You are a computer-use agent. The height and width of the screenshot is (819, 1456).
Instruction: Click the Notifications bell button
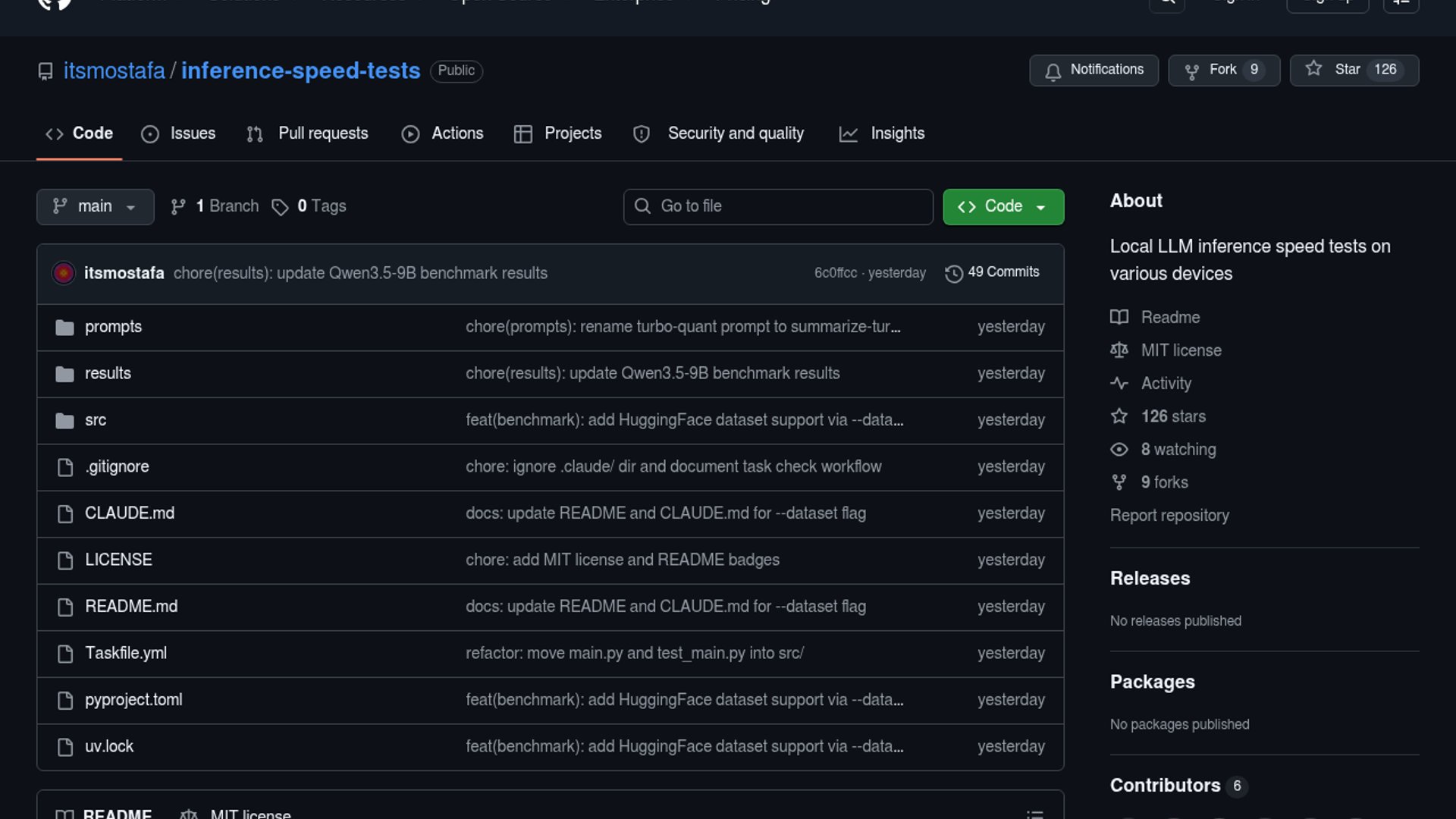[1093, 70]
